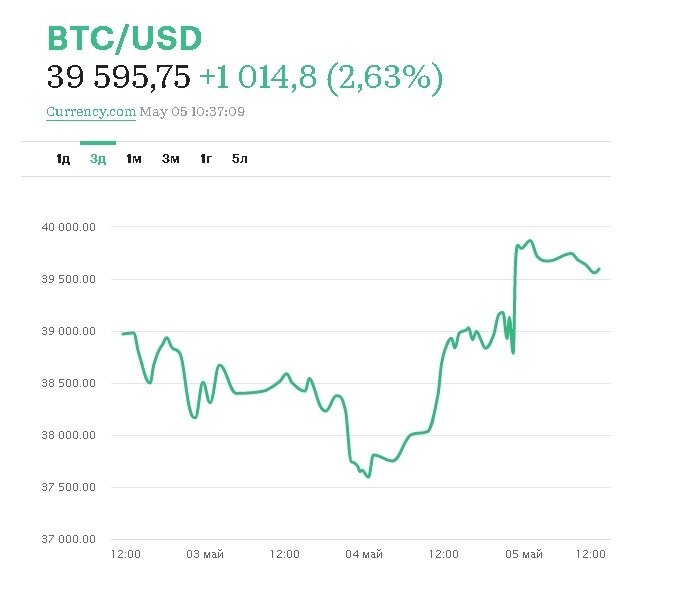Click the +1 014,8 (2,63%) change value
Viewport: 694px width, 596px height.
coord(321,77)
